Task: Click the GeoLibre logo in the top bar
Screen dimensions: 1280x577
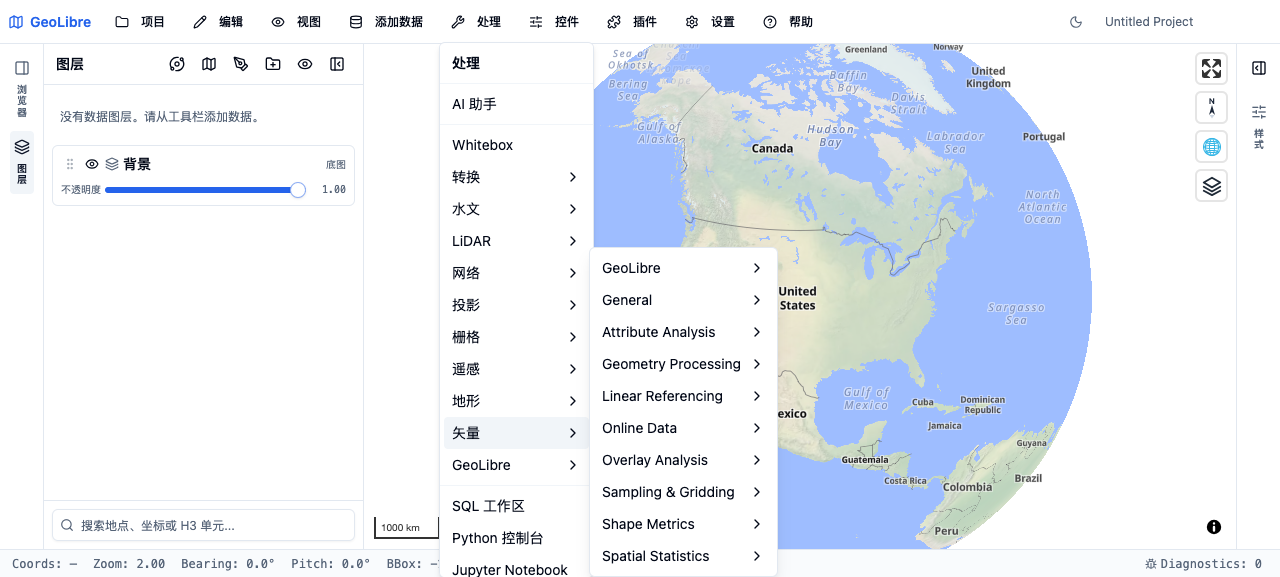Action: click(50, 22)
